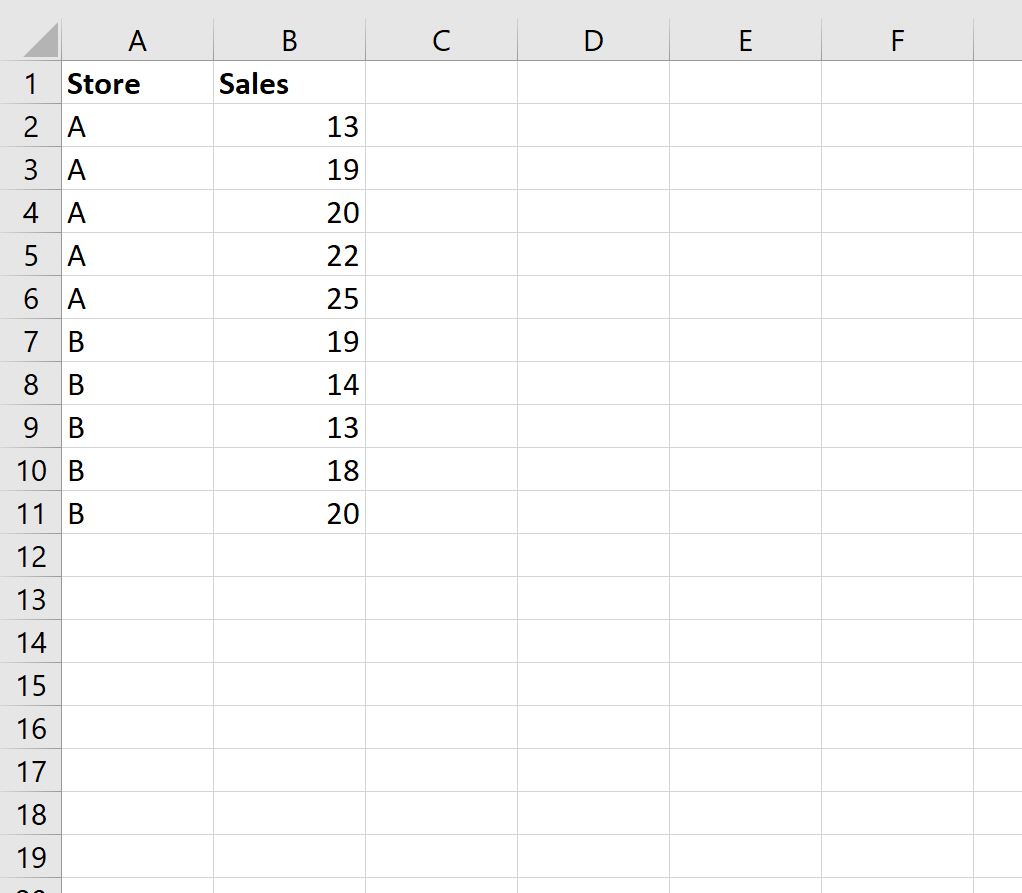Select column B header
The width and height of the screenshot is (1022, 893).
289,40
